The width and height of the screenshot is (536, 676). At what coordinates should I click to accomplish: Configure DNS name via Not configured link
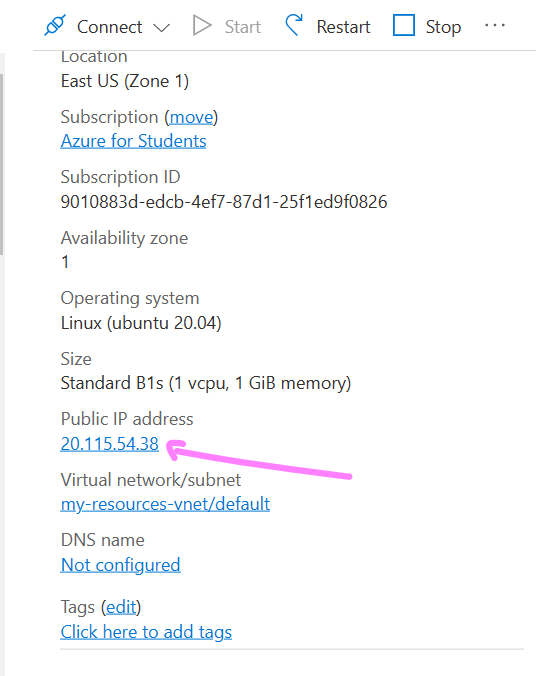coord(120,565)
